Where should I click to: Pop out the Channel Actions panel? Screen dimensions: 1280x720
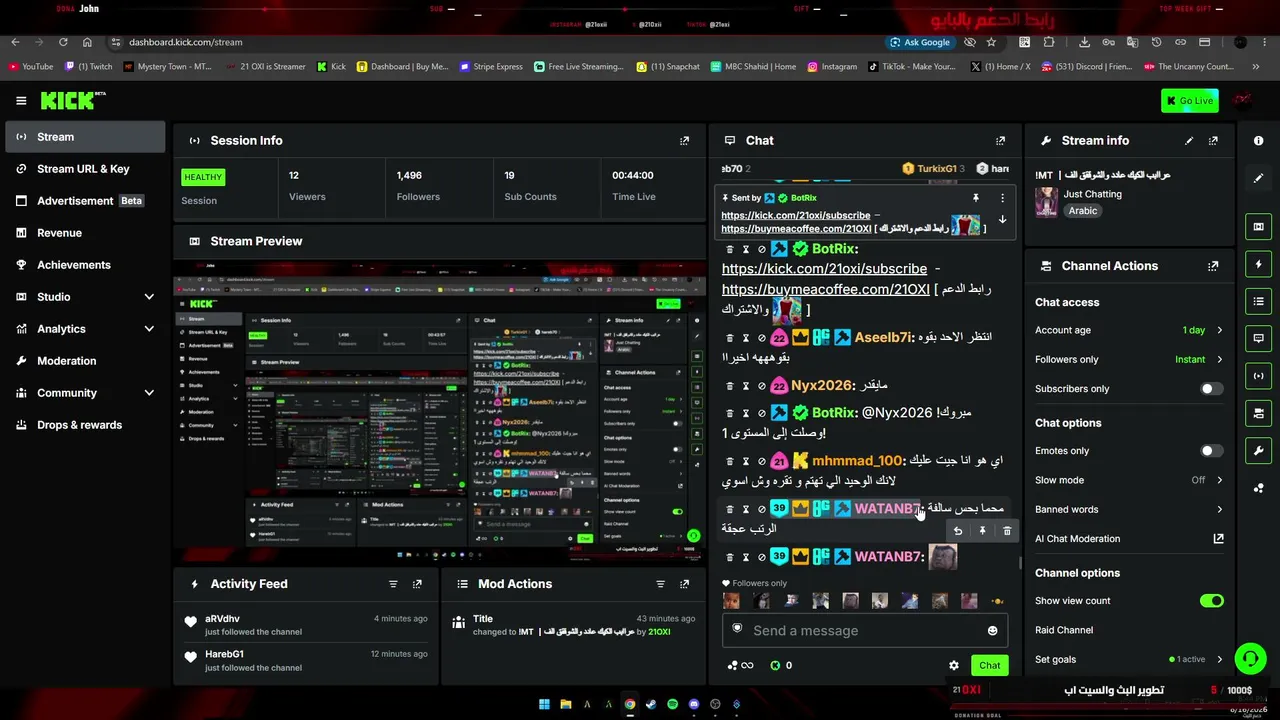click(x=1213, y=266)
